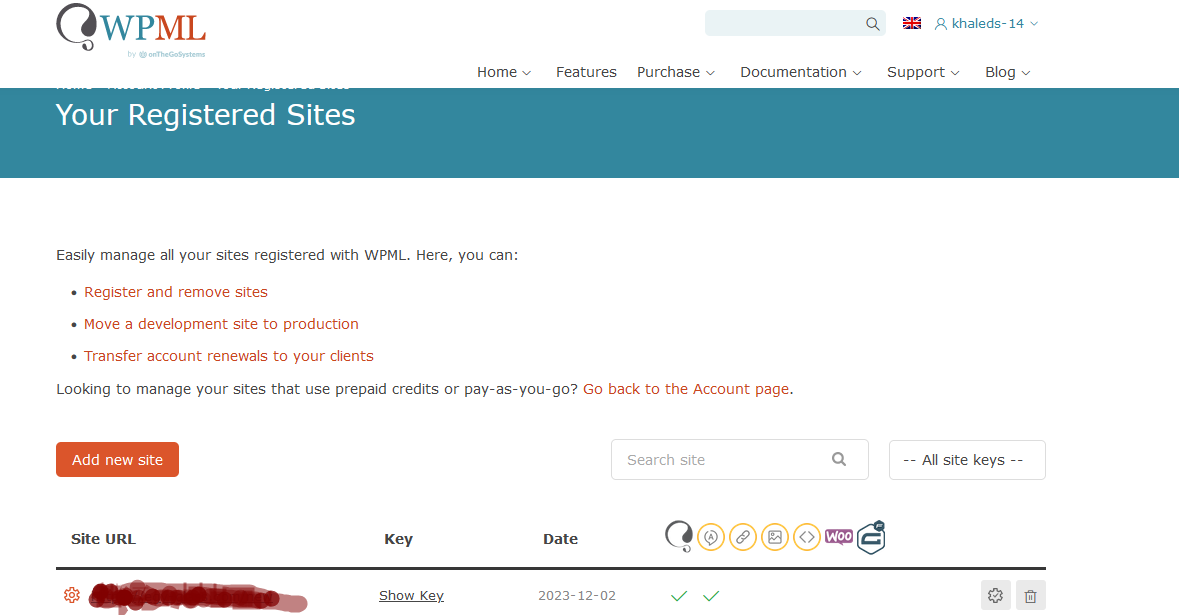This screenshot has width=1179, height=615.
Task: Click first green checkmark in site row
Action: tap(679, 596)
